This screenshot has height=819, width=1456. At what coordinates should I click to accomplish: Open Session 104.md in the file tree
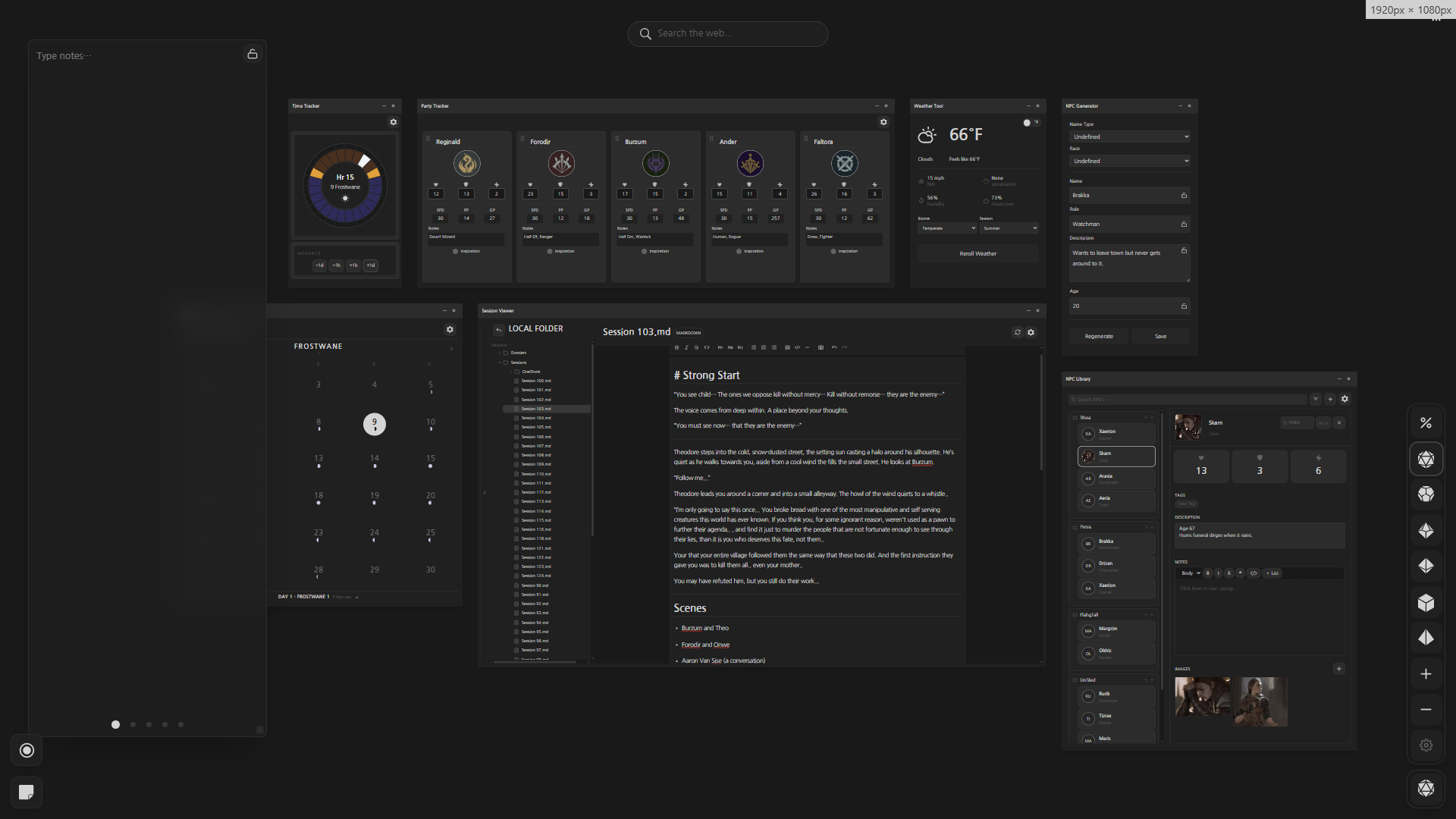click(x=535, y=418)
